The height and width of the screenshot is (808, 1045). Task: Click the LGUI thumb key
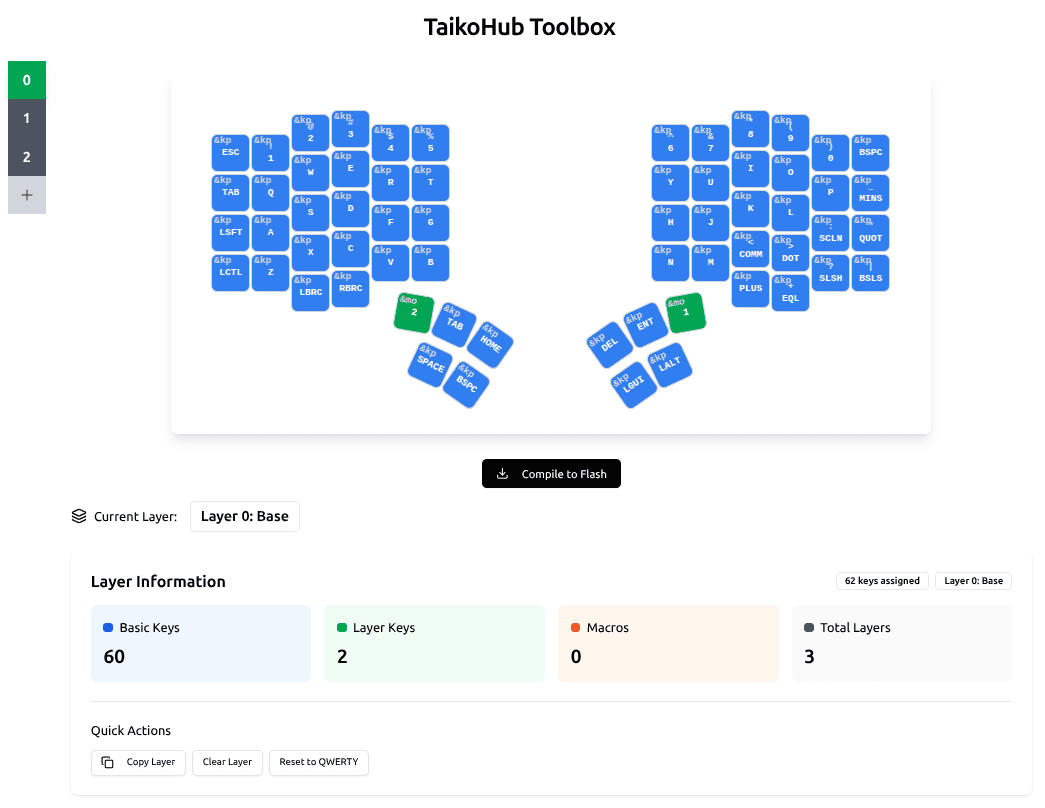[633, 383]
